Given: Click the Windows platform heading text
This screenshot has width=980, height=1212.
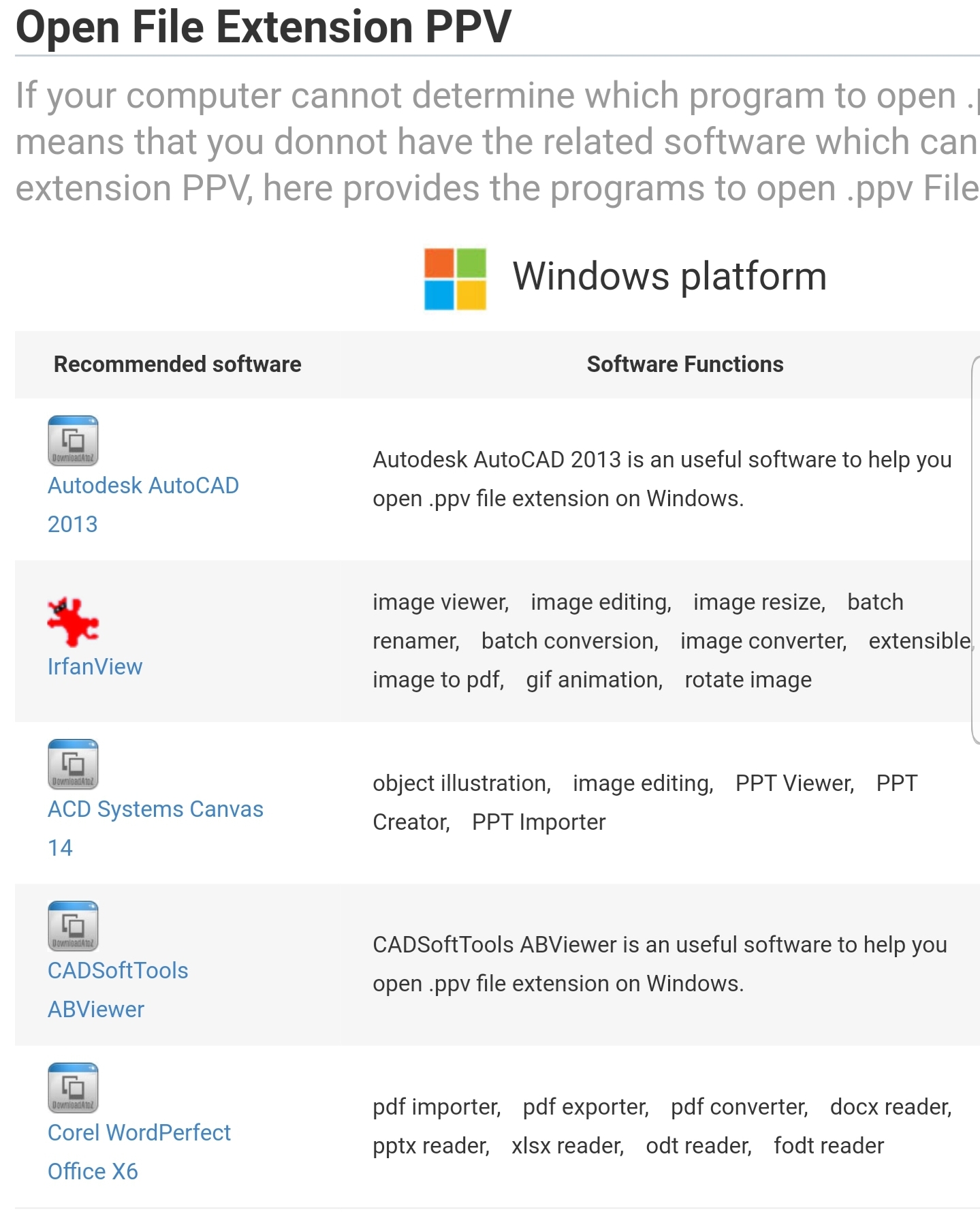Looking at the screenshot, I should pos(669,277).
